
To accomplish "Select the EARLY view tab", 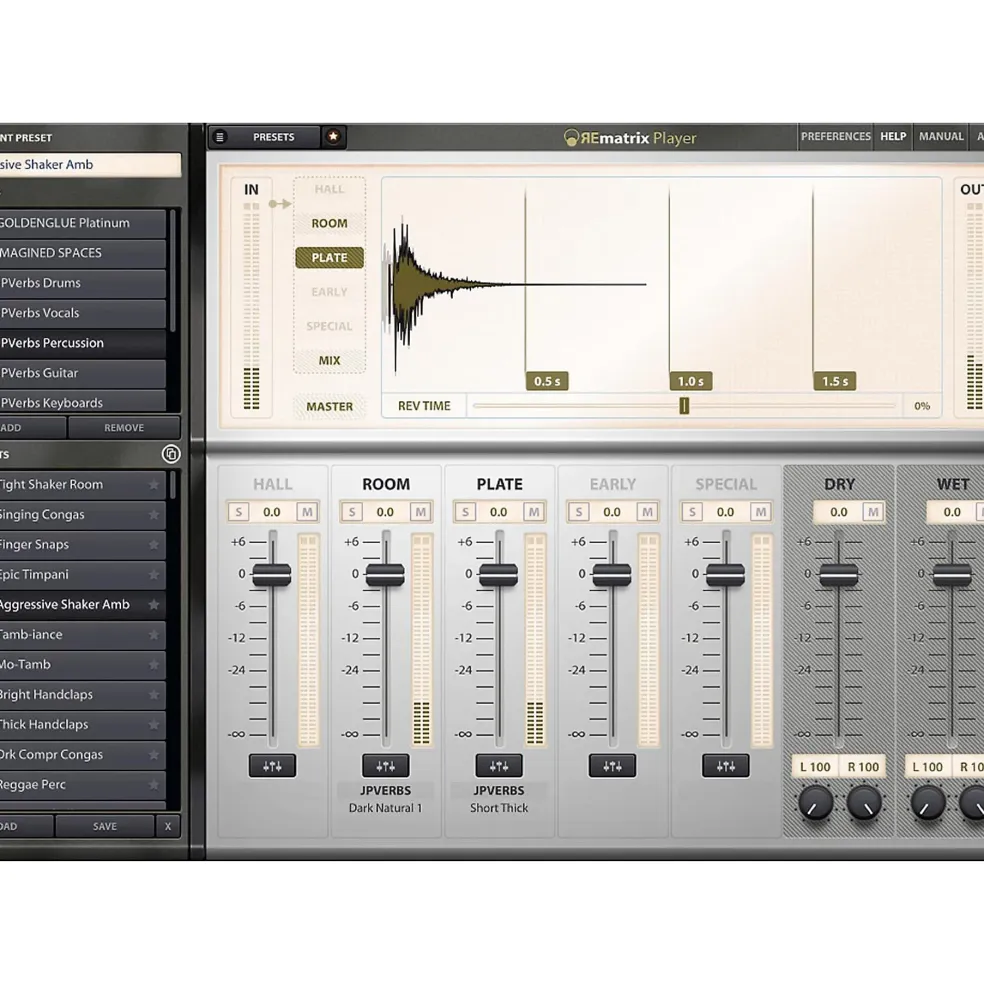I will click(329, 291).
